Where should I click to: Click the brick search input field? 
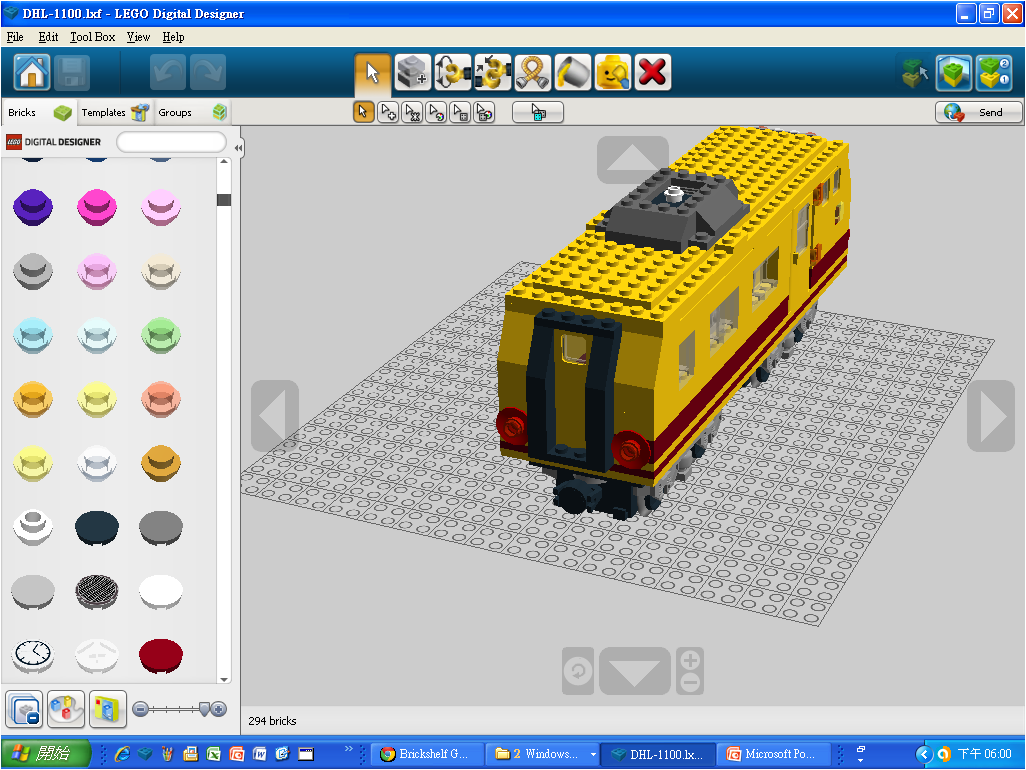point(171,142)
